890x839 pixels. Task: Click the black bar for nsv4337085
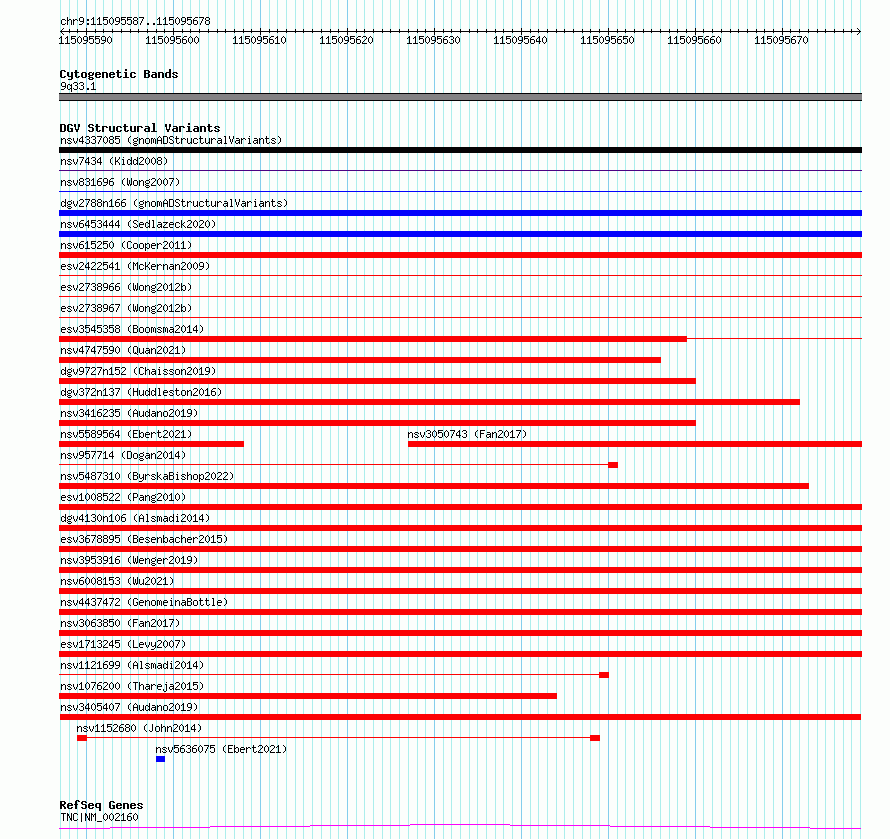tap(460, 150)
